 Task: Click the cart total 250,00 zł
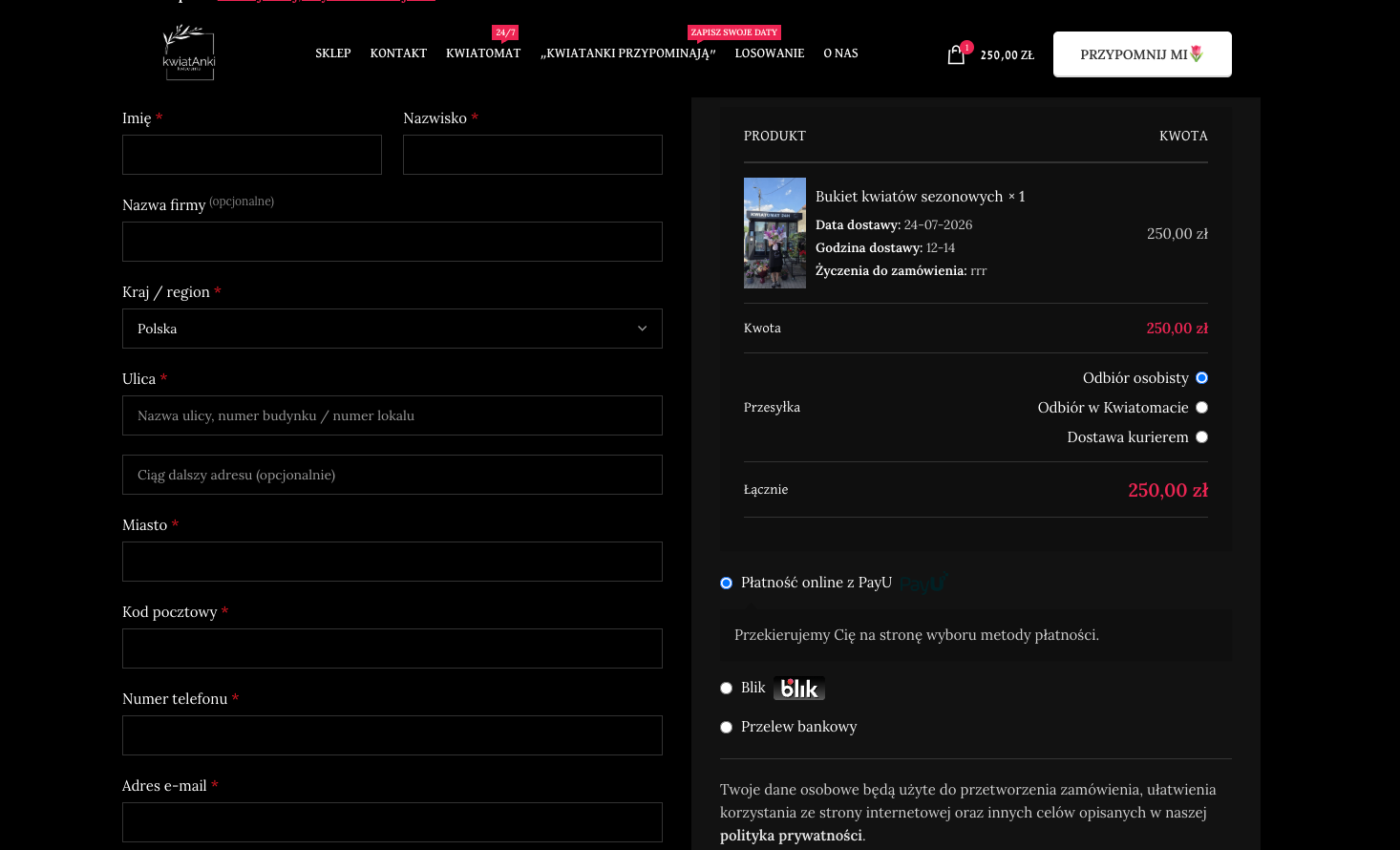coord(1008,55)
